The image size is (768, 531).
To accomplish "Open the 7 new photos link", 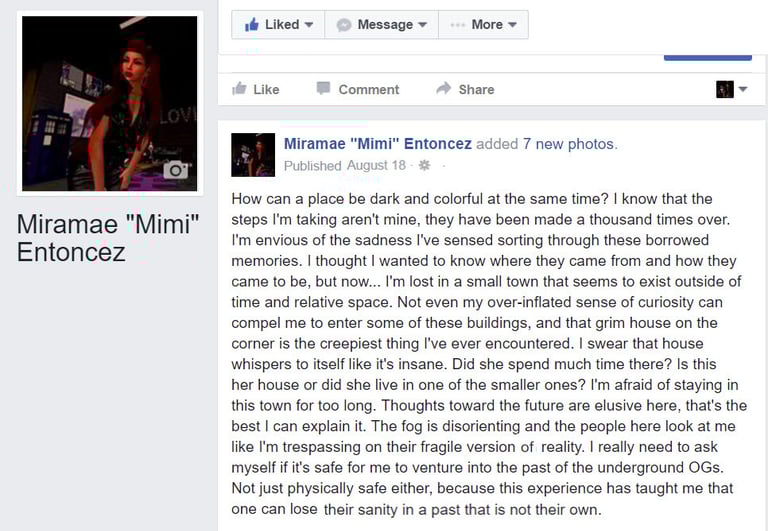I will point(568,144).
